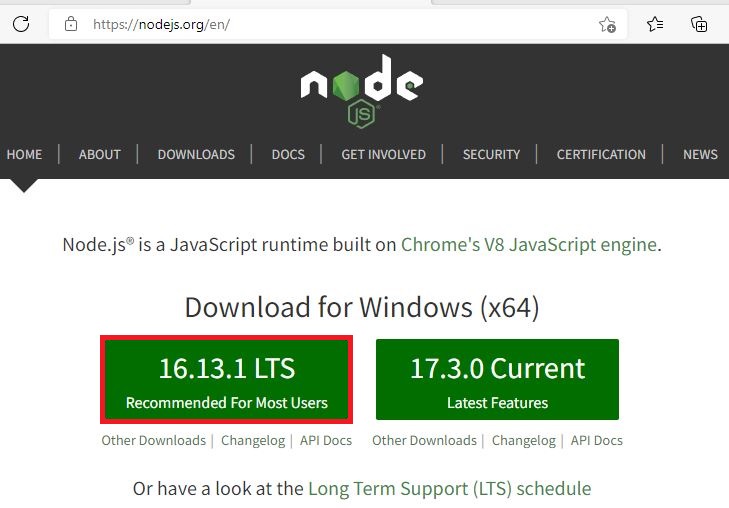Open the ABOUT nav item
This screenshot has width=729, height=508.
pos(99,154)
